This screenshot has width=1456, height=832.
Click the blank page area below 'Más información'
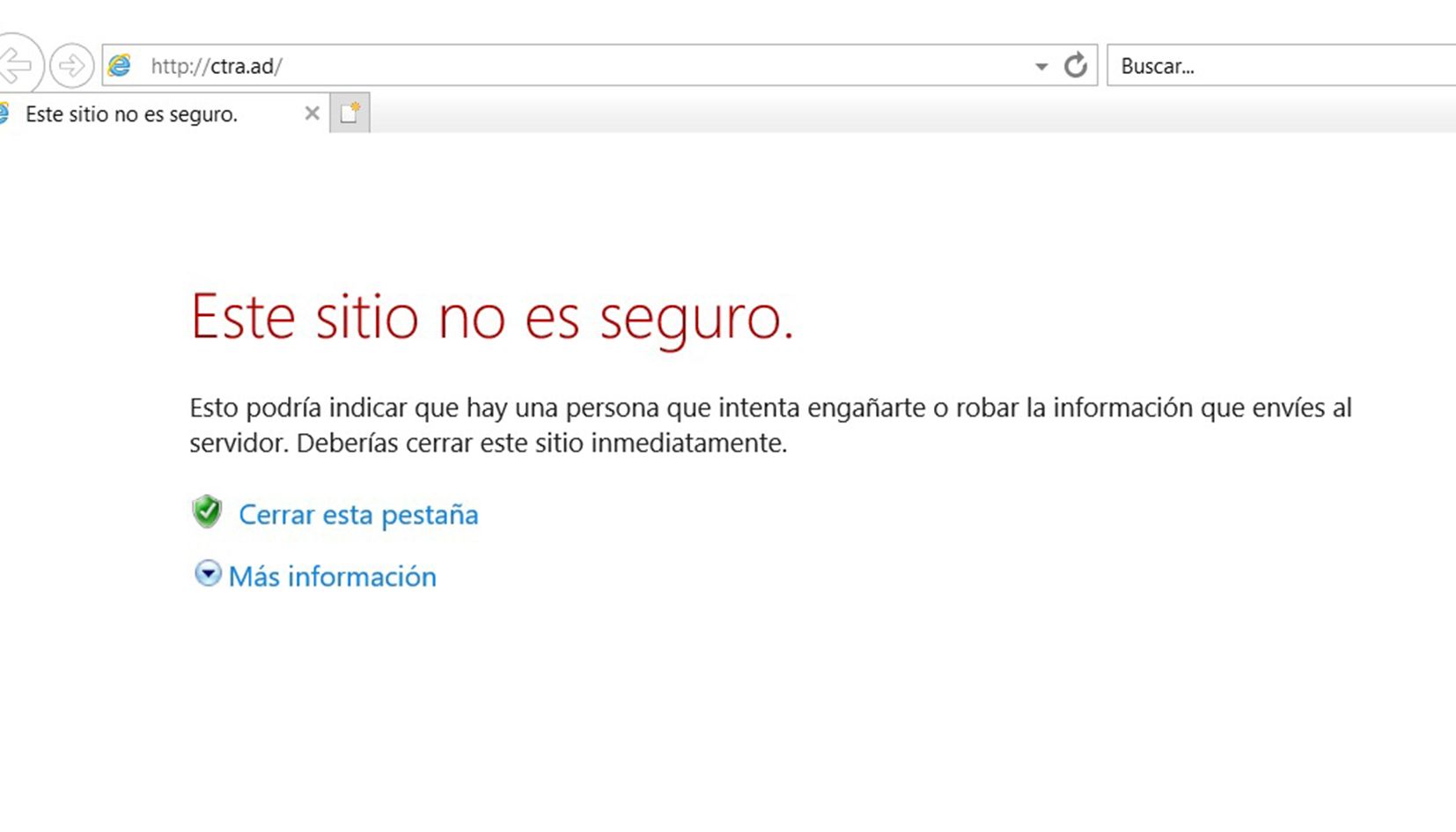click(x=704, y=704)
